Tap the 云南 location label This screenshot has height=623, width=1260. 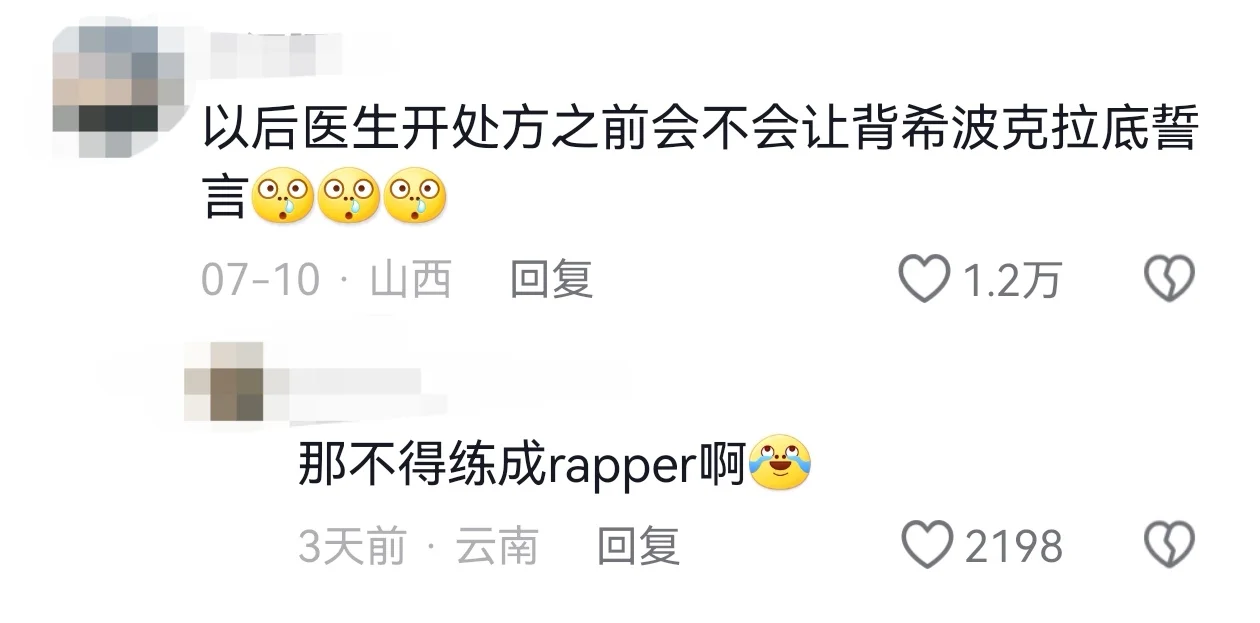pos(497,547)
